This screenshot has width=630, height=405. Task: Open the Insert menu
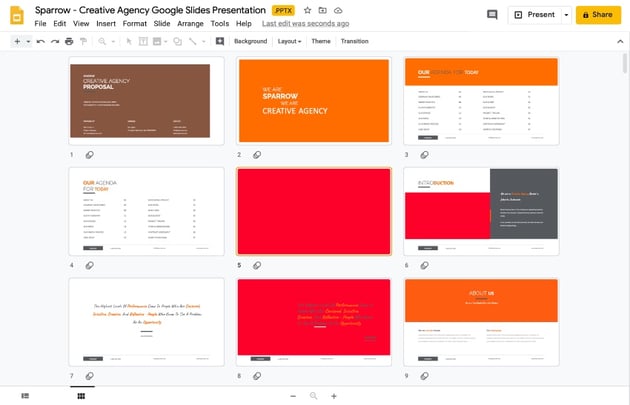click(x=106, y=24)
